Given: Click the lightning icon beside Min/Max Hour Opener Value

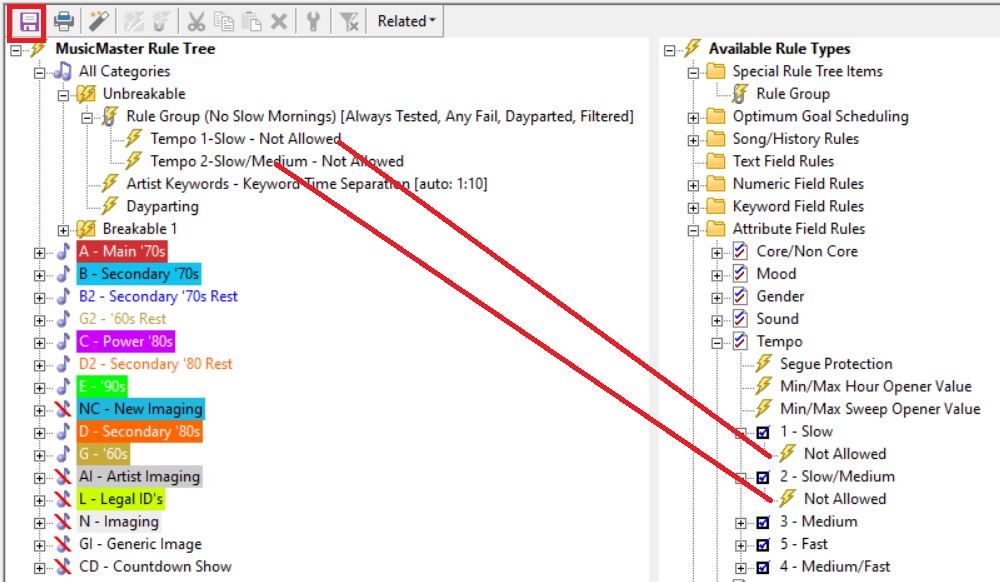Looking at the screenshot, I should [763, 386].
